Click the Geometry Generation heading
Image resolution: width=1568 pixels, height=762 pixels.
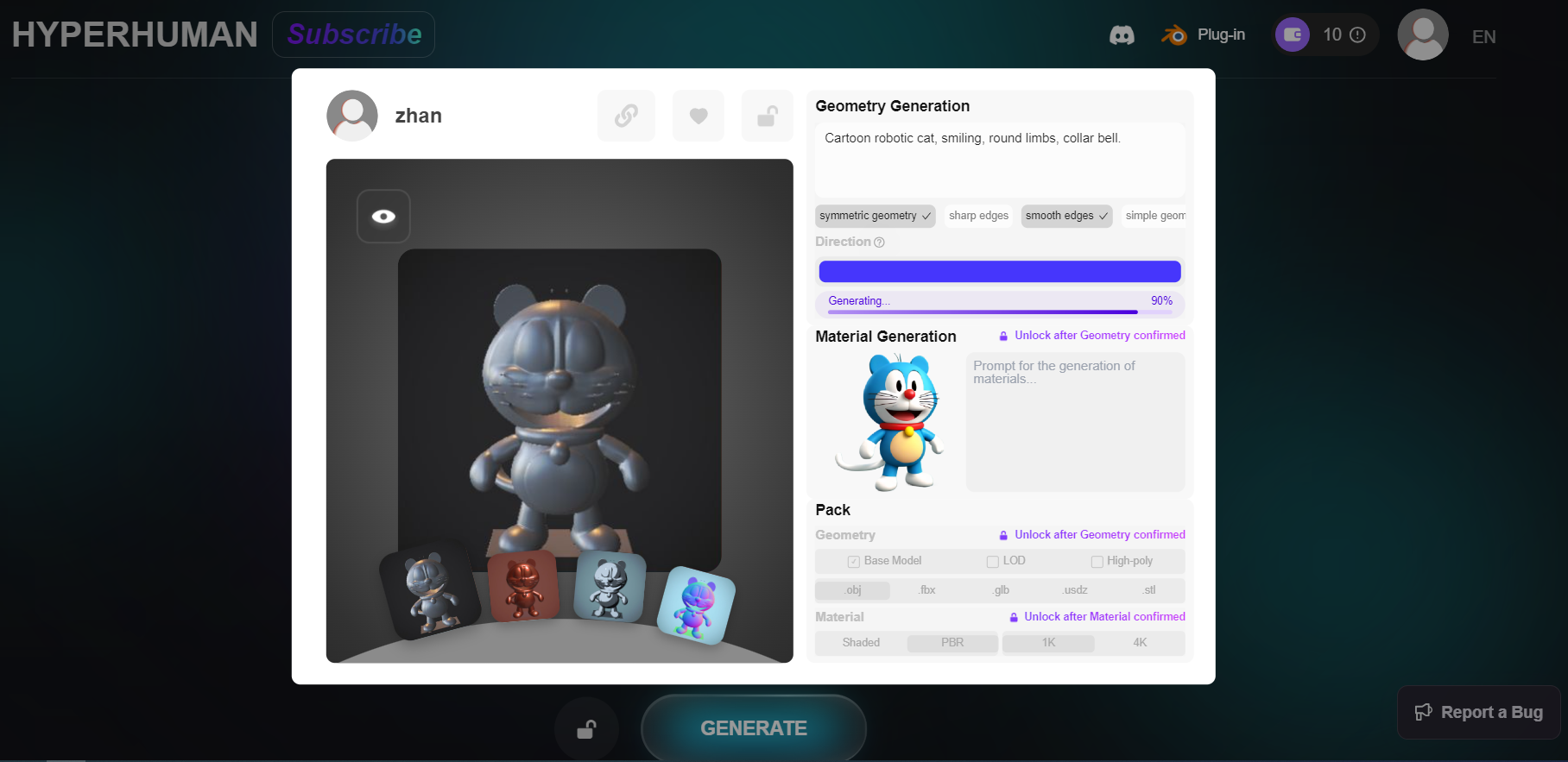[x=893, y=106]
